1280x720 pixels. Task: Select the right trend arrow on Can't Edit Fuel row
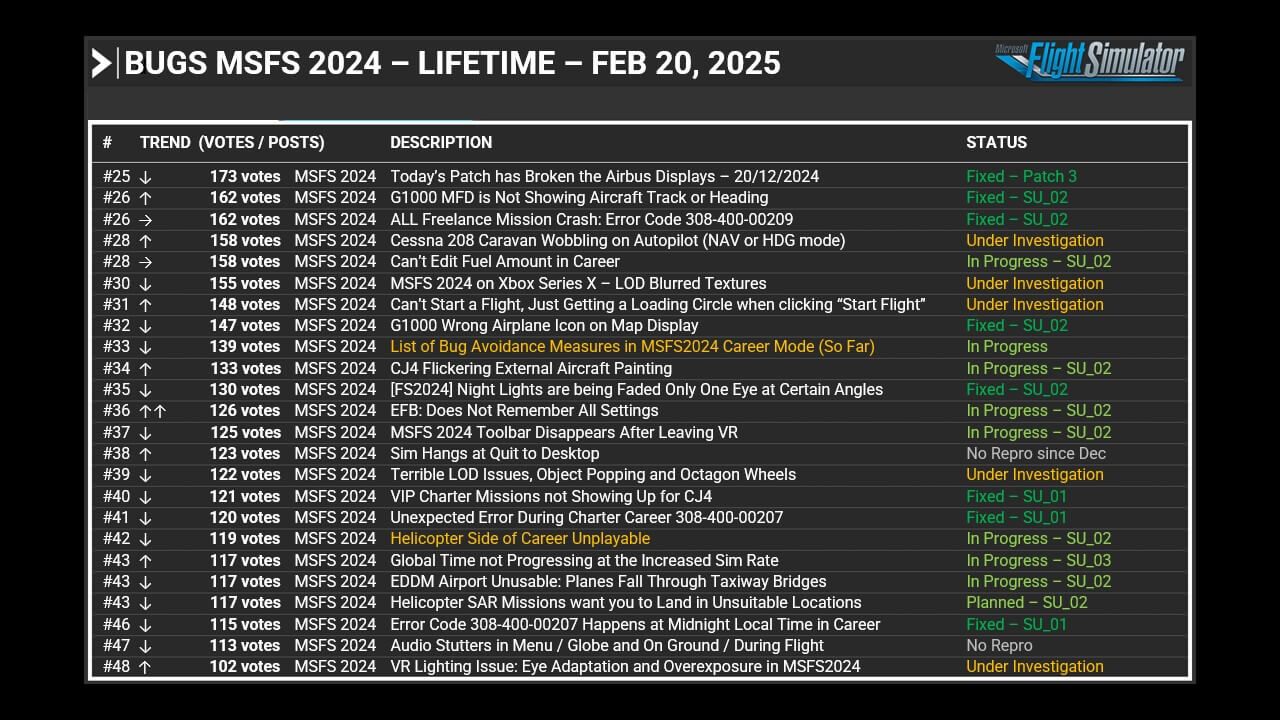(146, 262)
